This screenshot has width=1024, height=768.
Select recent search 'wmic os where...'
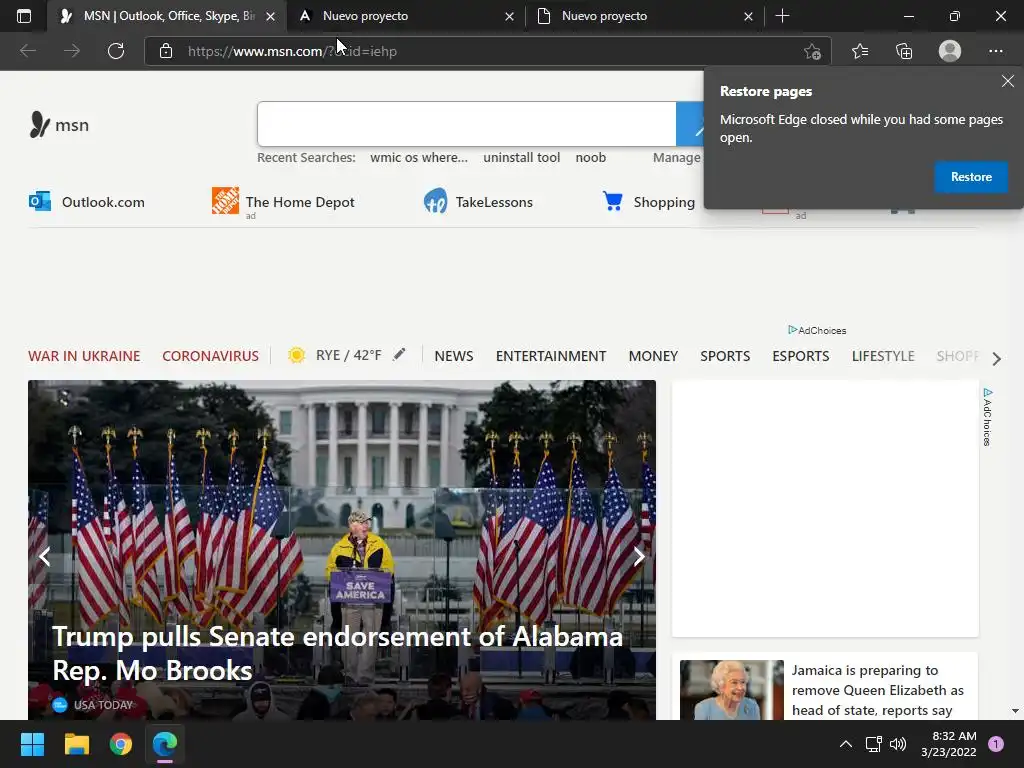[419, 157]
